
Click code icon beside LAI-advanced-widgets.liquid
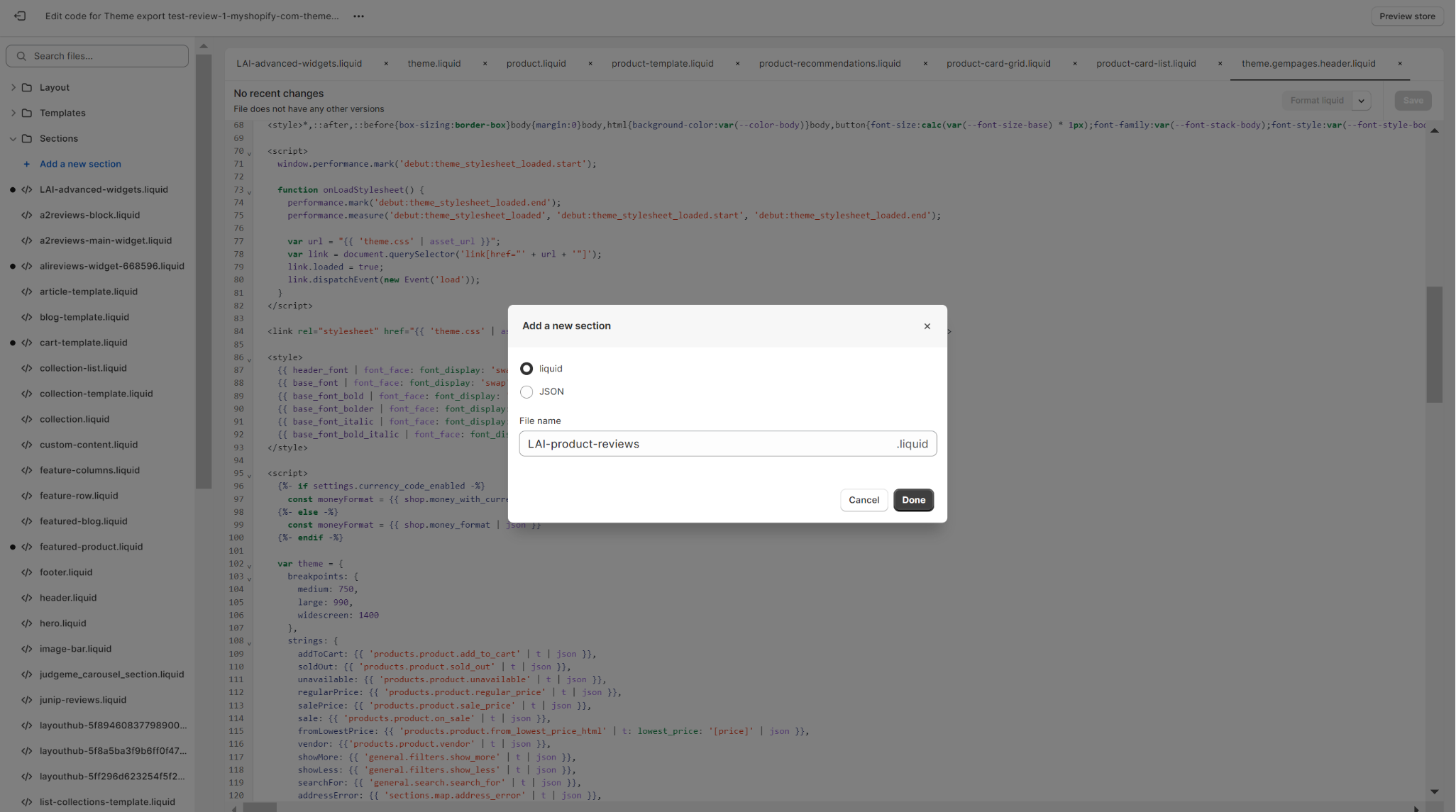27,189
